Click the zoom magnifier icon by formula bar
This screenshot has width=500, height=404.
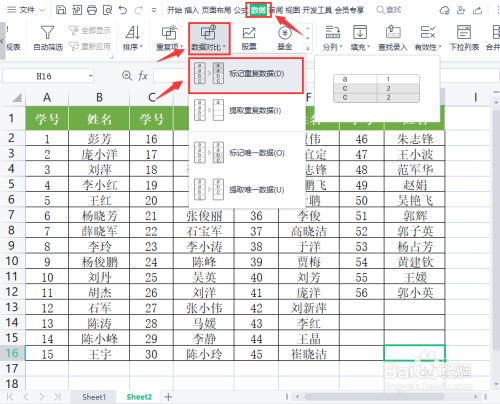click(x=127, y=76)
